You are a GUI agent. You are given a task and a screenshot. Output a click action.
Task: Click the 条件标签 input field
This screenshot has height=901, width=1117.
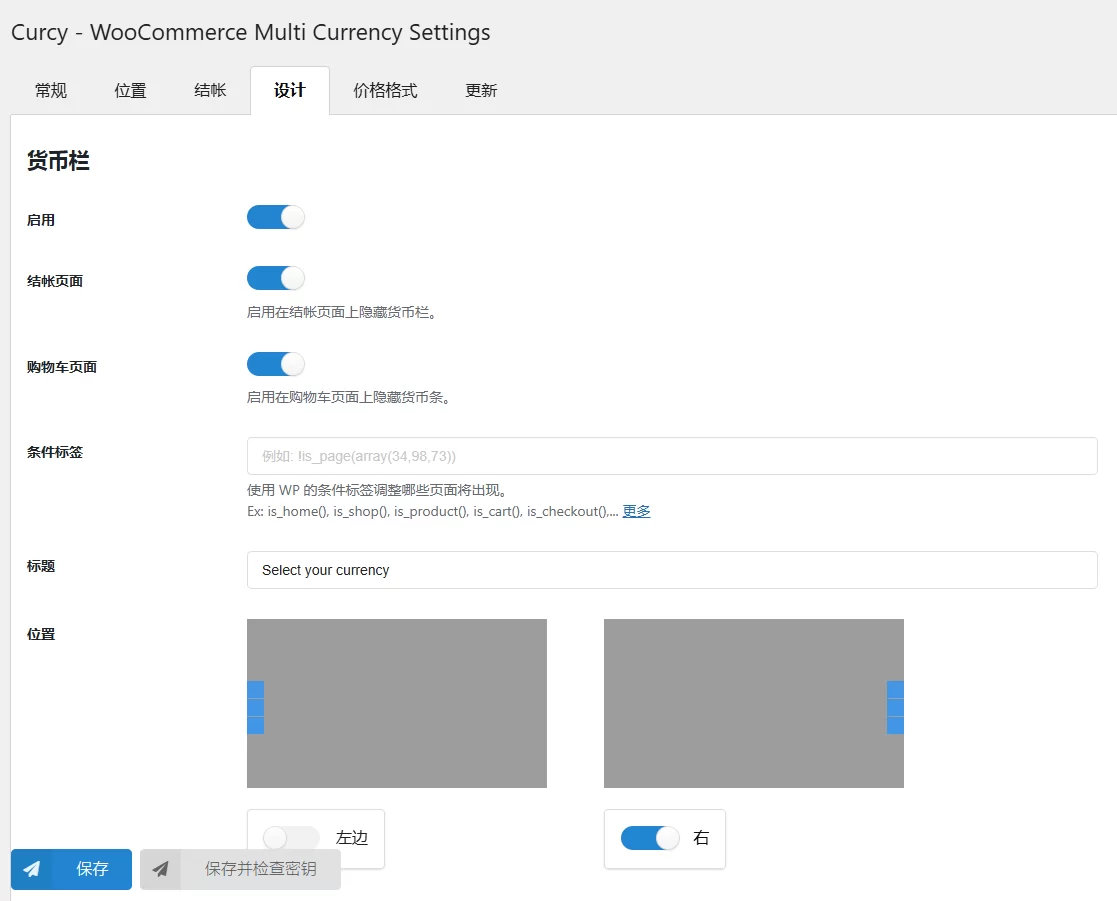pos(672,456)
